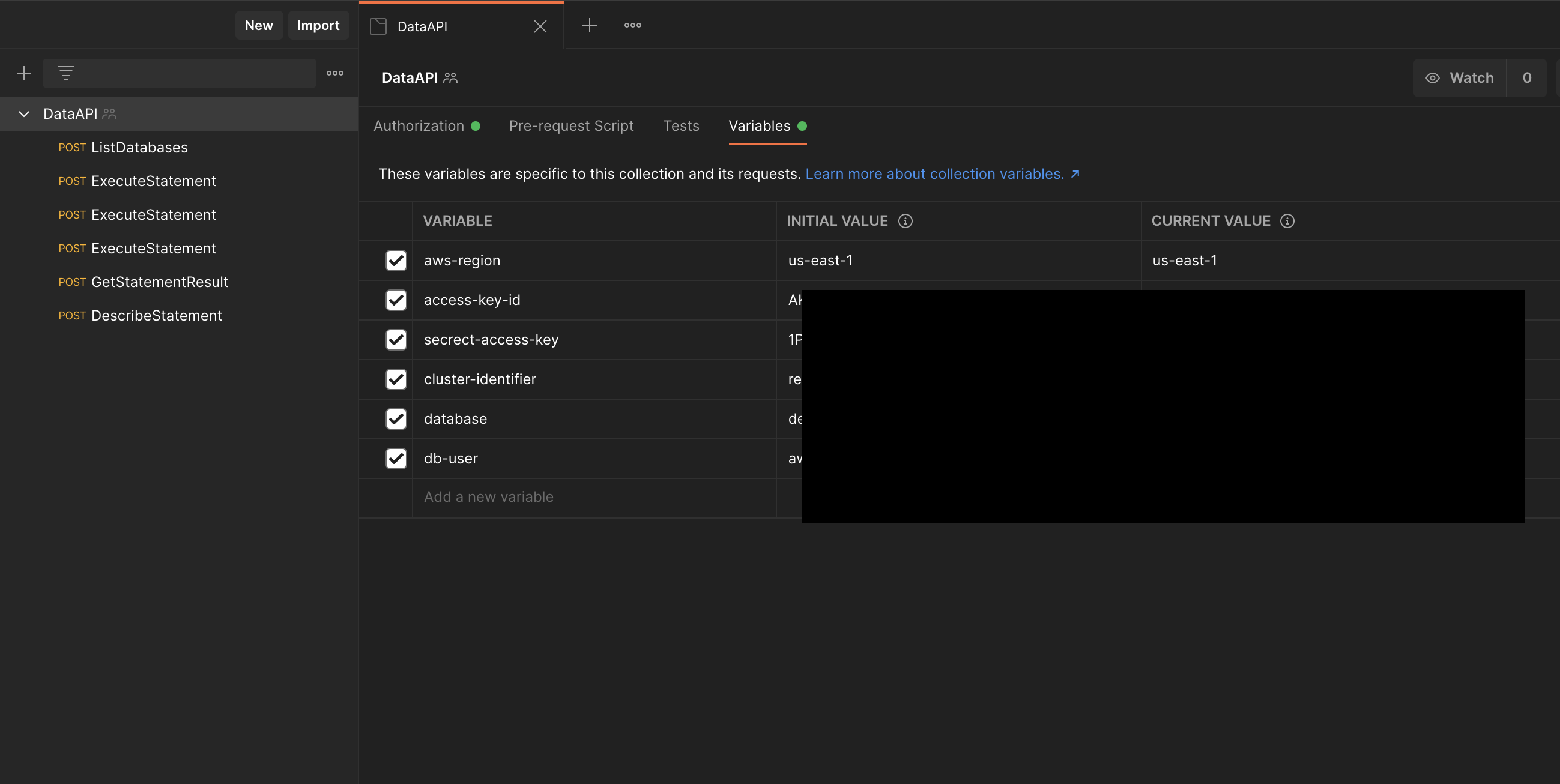Click the DataAPI collection title heading
Screen dimensions: 1560x784
click(410, 78)
